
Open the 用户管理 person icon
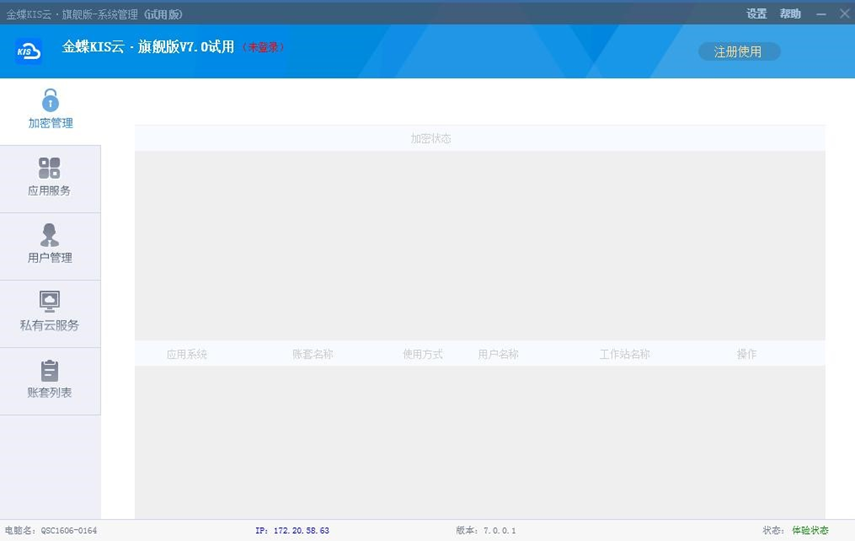(50, 235)
